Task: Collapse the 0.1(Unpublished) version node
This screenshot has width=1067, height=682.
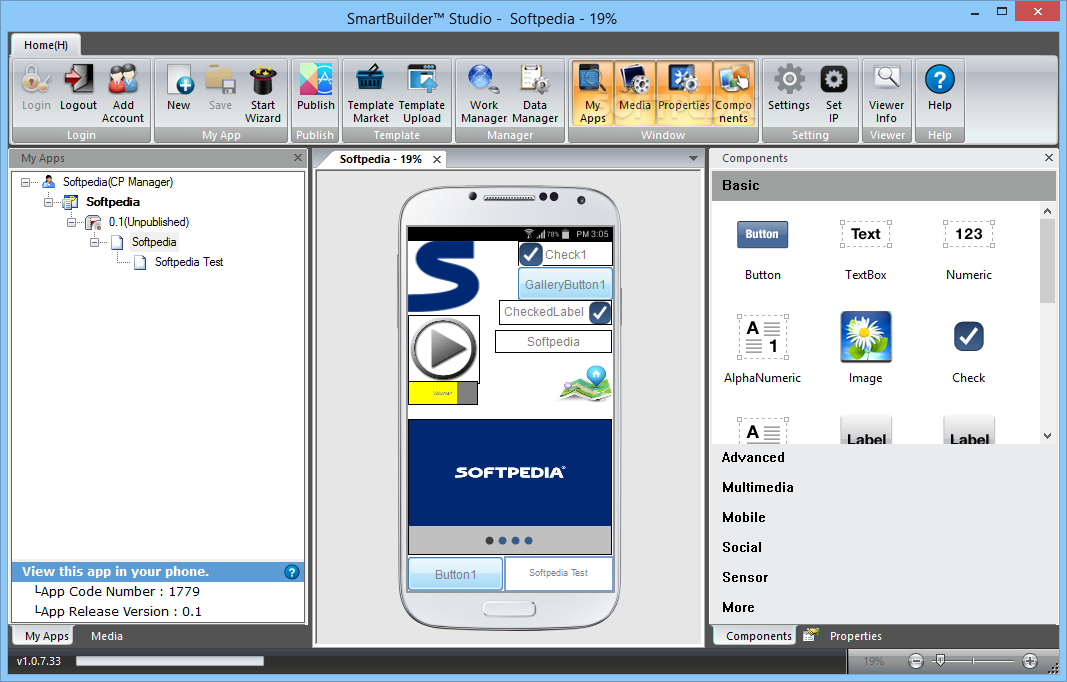Action: (x=71, y=222)
